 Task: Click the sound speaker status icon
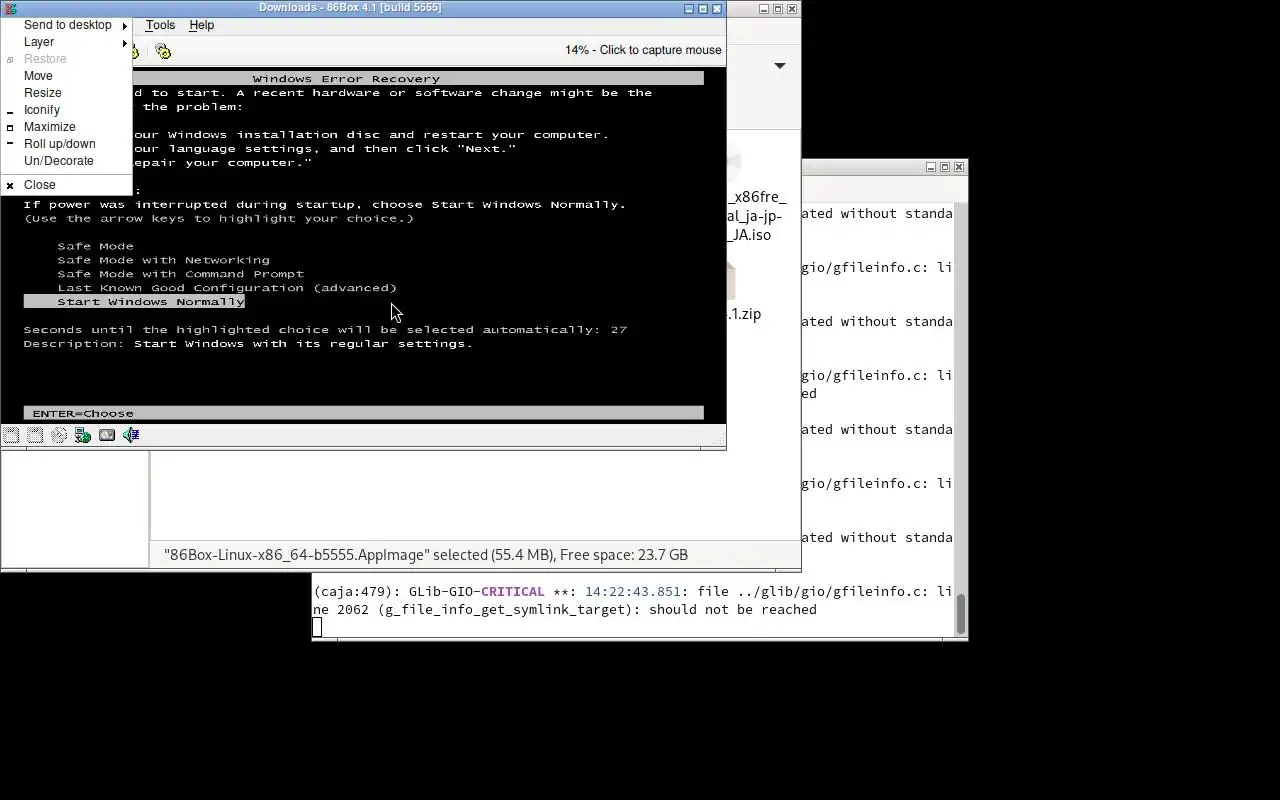[131, 435]
